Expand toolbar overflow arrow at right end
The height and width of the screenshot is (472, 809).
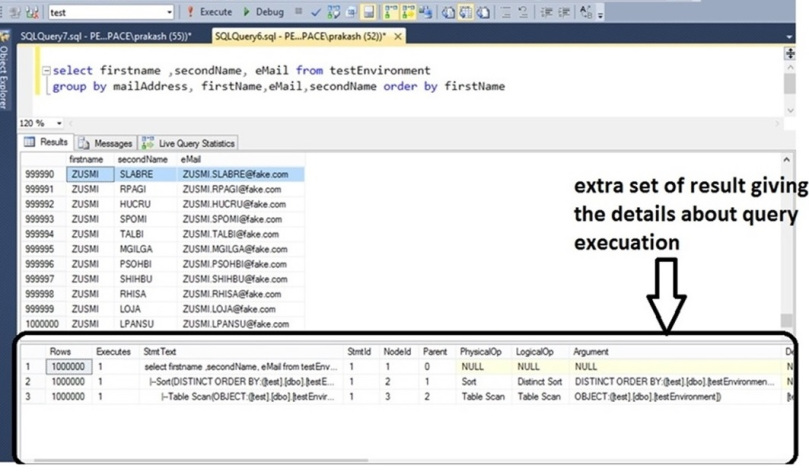tap(600, 14)
